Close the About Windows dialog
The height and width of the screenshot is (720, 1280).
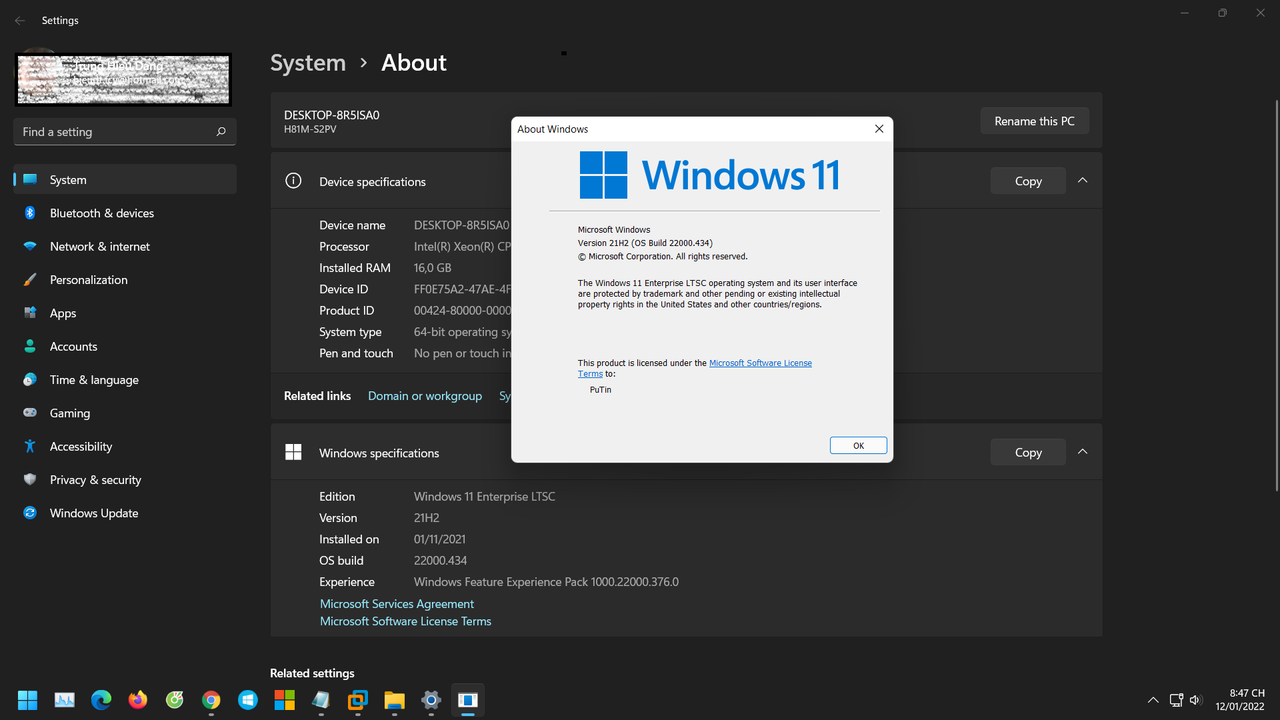(x=879, y=129)
